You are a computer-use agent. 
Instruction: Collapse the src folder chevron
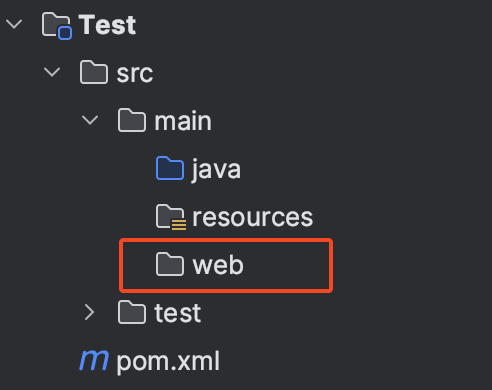[52, 72]
